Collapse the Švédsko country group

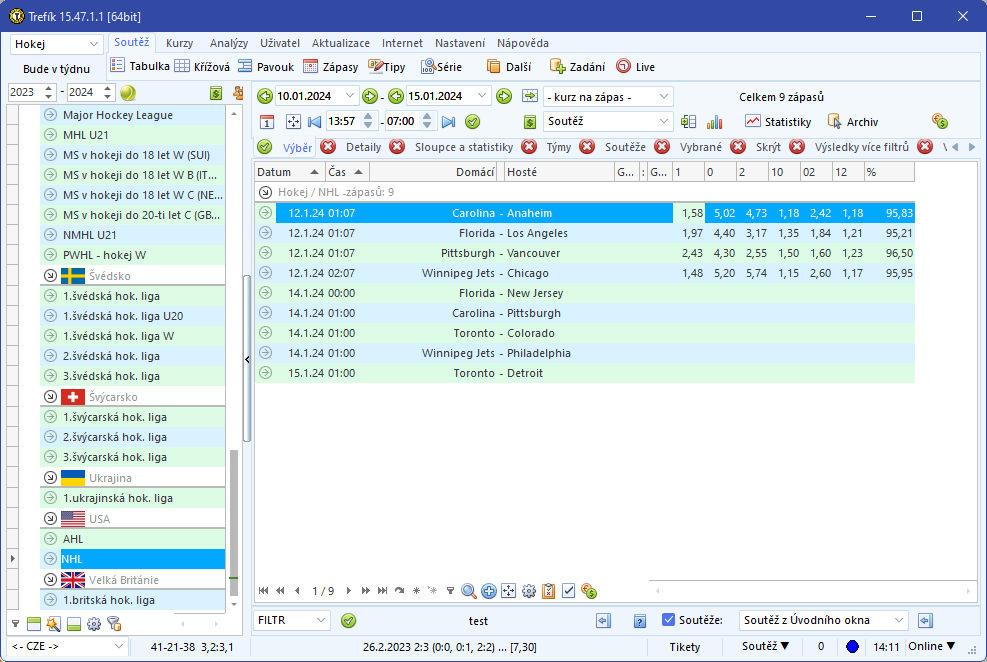tap(50, 276)
